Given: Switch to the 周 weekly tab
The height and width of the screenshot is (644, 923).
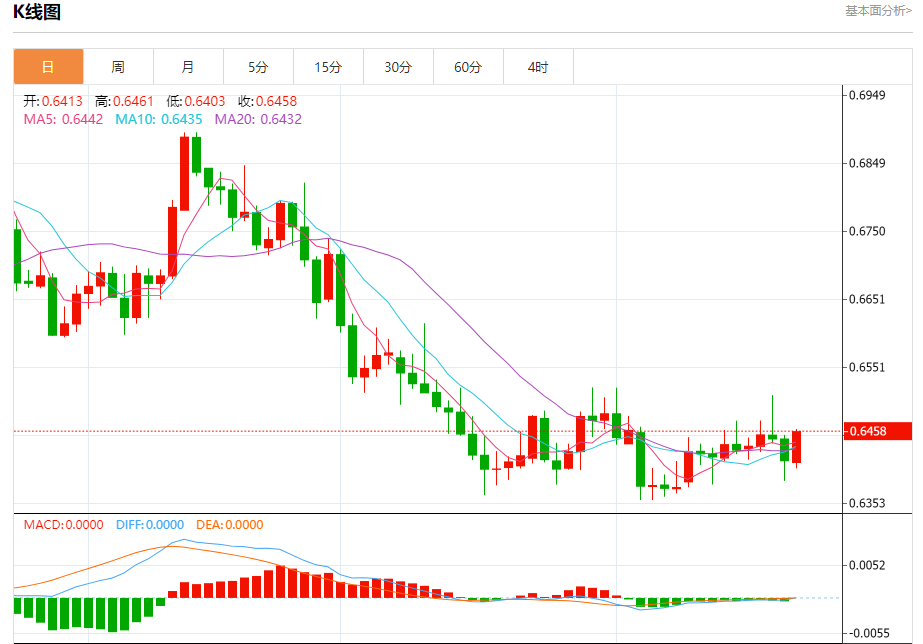Looking at the screenshot, I should (118, 67).
